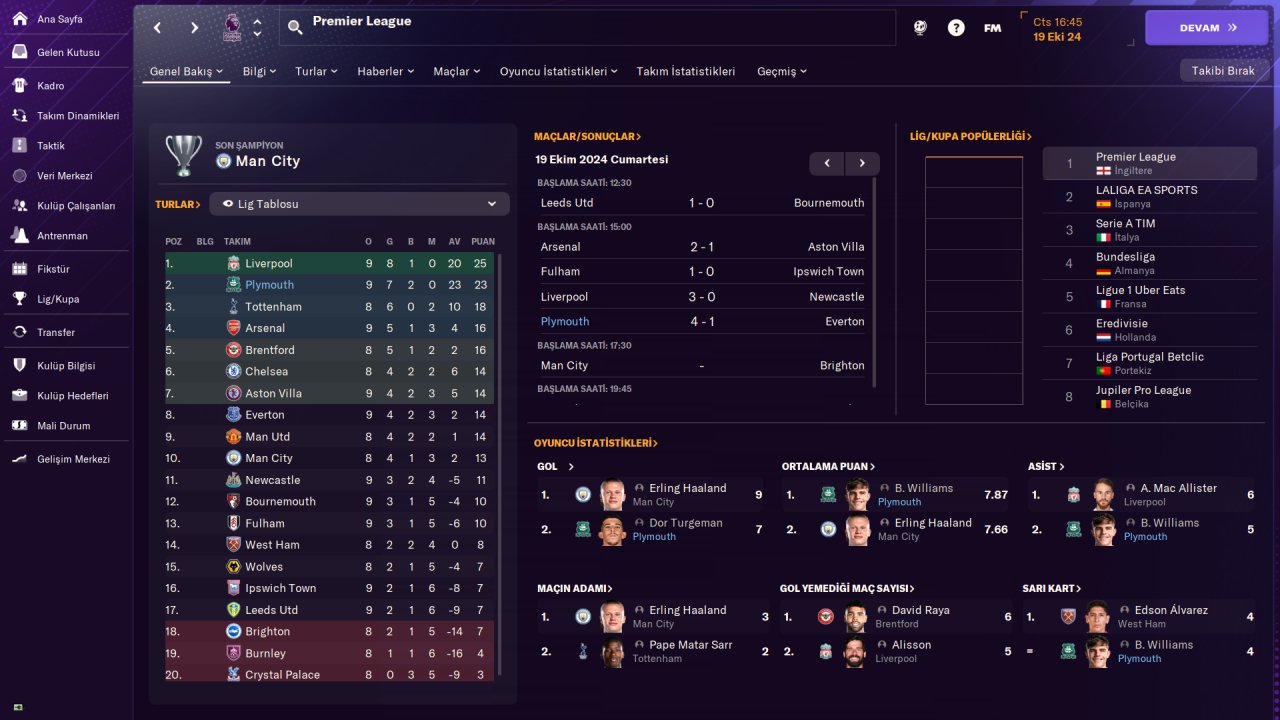This screenshot has width=1280, height=720.
Task: Open Veri Merkezi from sidebar
Action: [x=66, y=176]
